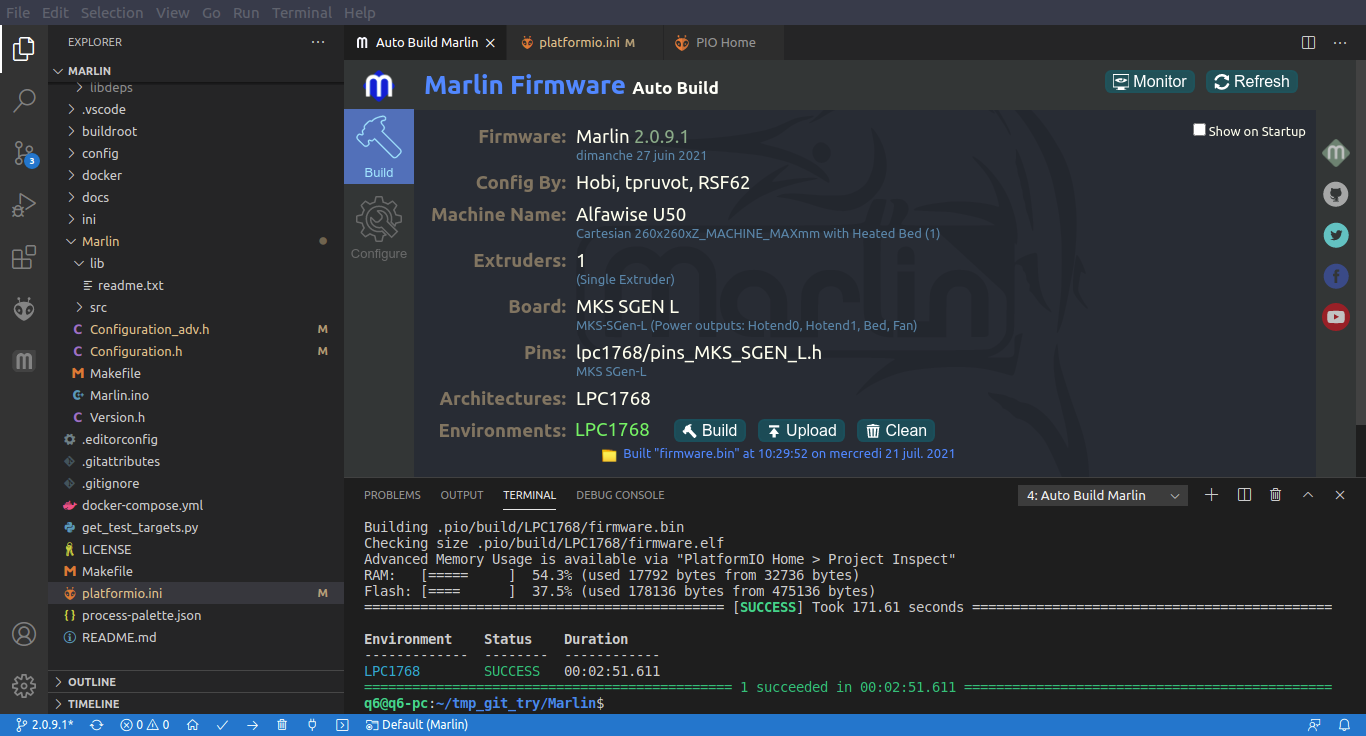Image resolution: width=1366 pixels, height=736 pixels.
Task: Open Auto Build Marlin sidebar icon
Action: click(24, 361)
